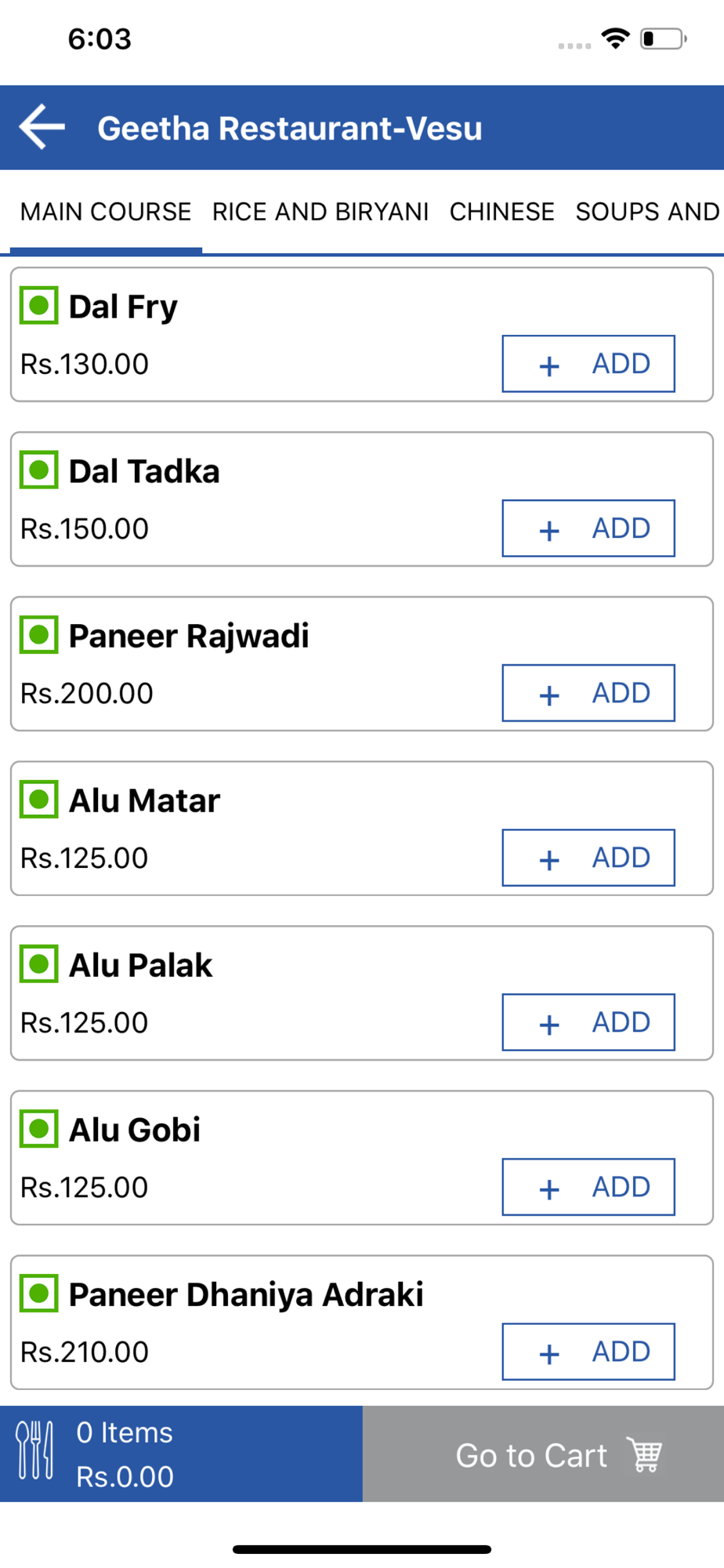Open the Alu Gobi item name
The height and width of the screenshot is (1568, 724).
click(135, 1130)
